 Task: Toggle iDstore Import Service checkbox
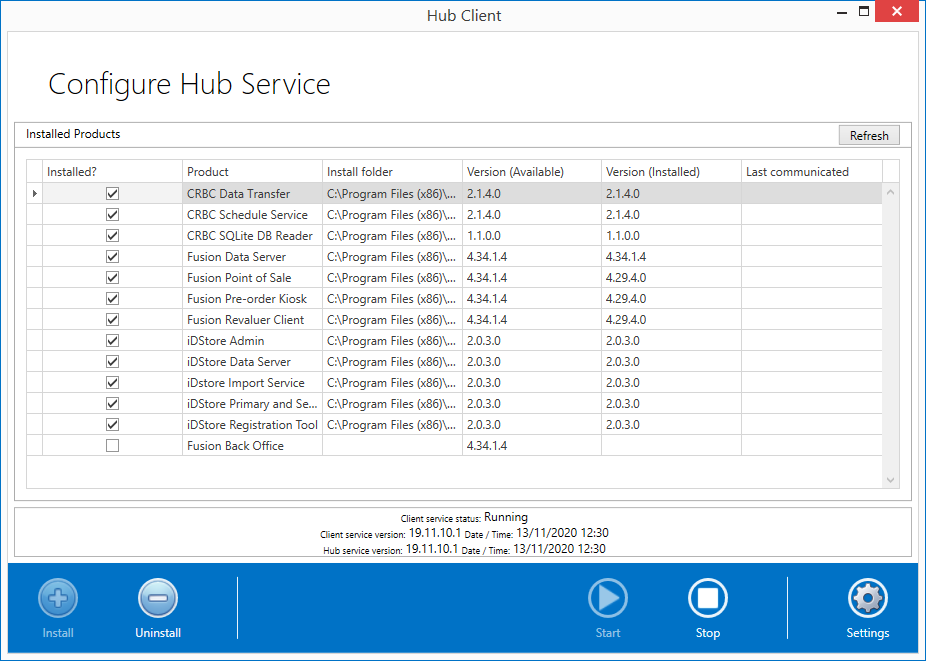click(112, 383)
